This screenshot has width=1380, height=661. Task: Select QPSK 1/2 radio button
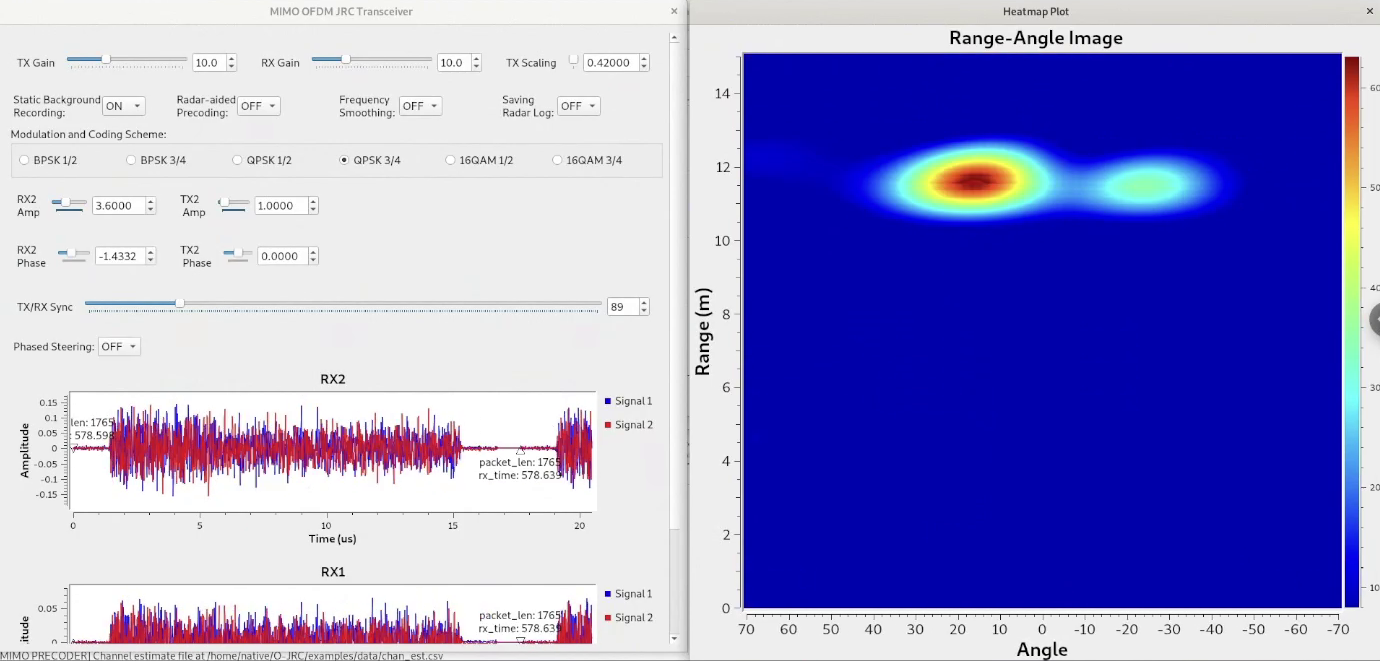[x=238, y=160]
